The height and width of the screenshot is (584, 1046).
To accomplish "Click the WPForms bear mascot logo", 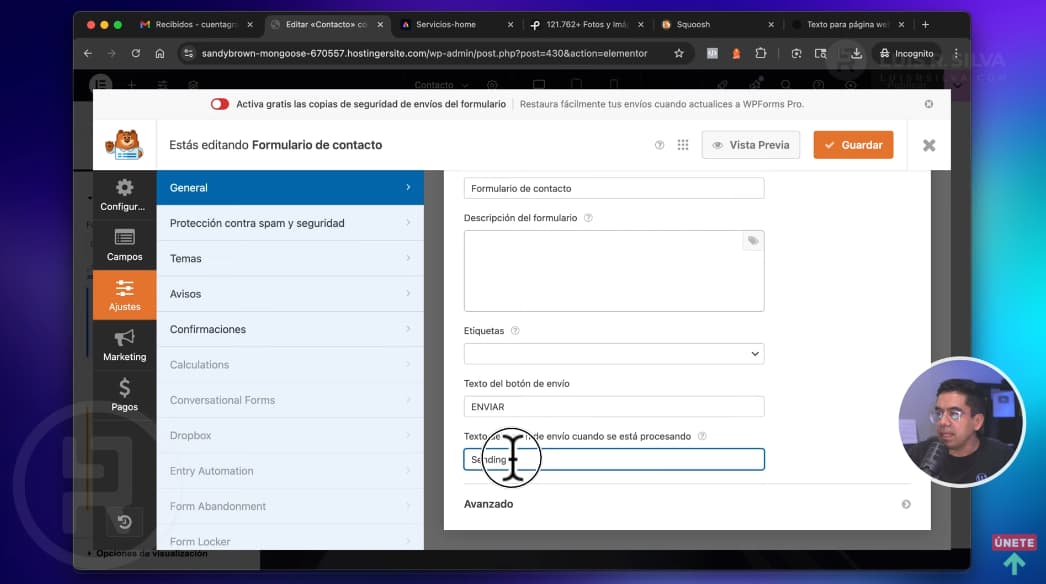I will point(125,145).
